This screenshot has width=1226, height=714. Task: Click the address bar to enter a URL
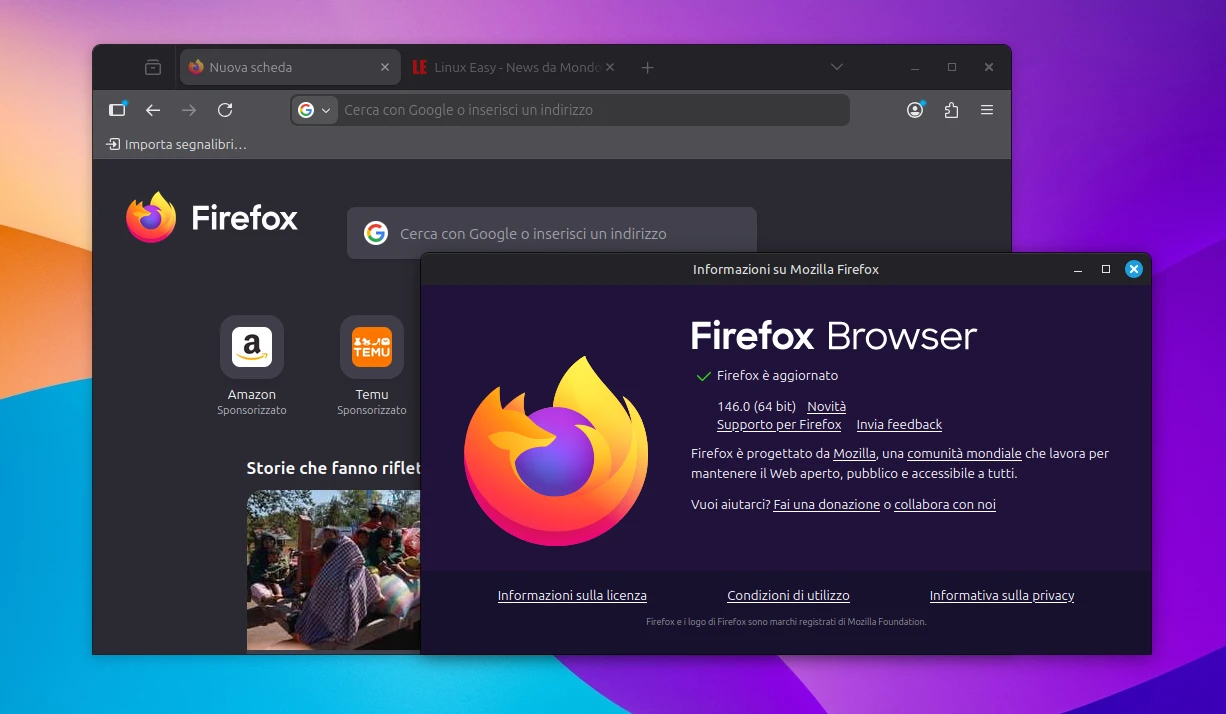point(600,110)
